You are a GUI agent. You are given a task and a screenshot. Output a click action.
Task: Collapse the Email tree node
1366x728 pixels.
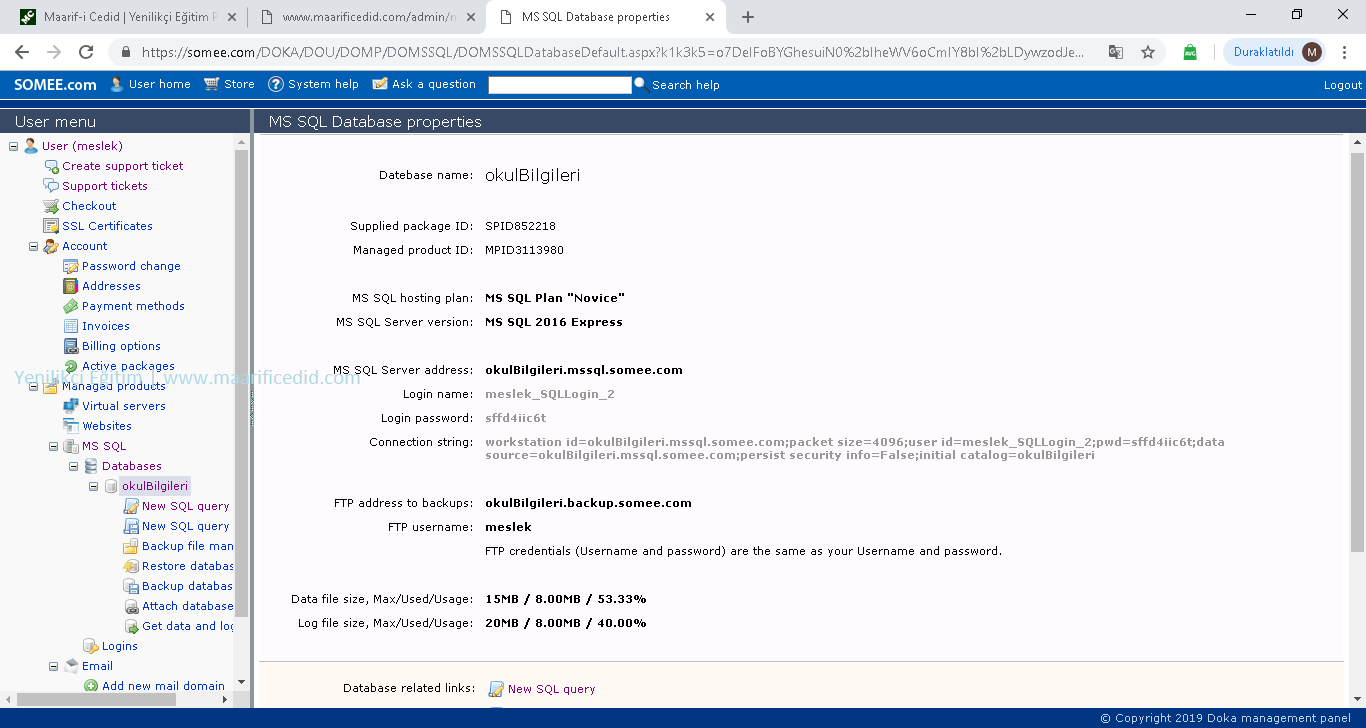(54, 666)
